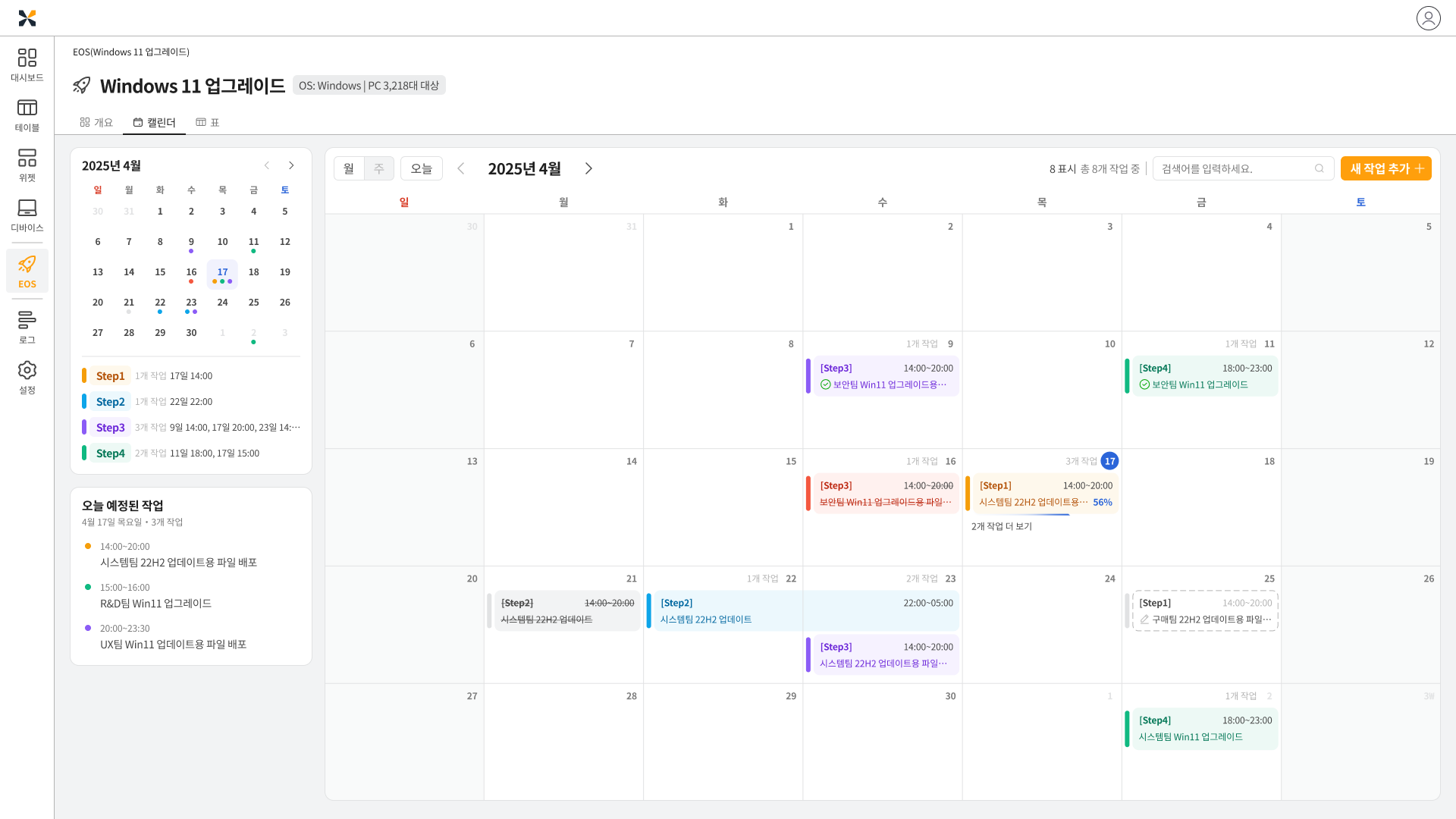Select day 17 in the mini calendar
The width and height of the screenshot is (1456, 819).
click(222, 274)
